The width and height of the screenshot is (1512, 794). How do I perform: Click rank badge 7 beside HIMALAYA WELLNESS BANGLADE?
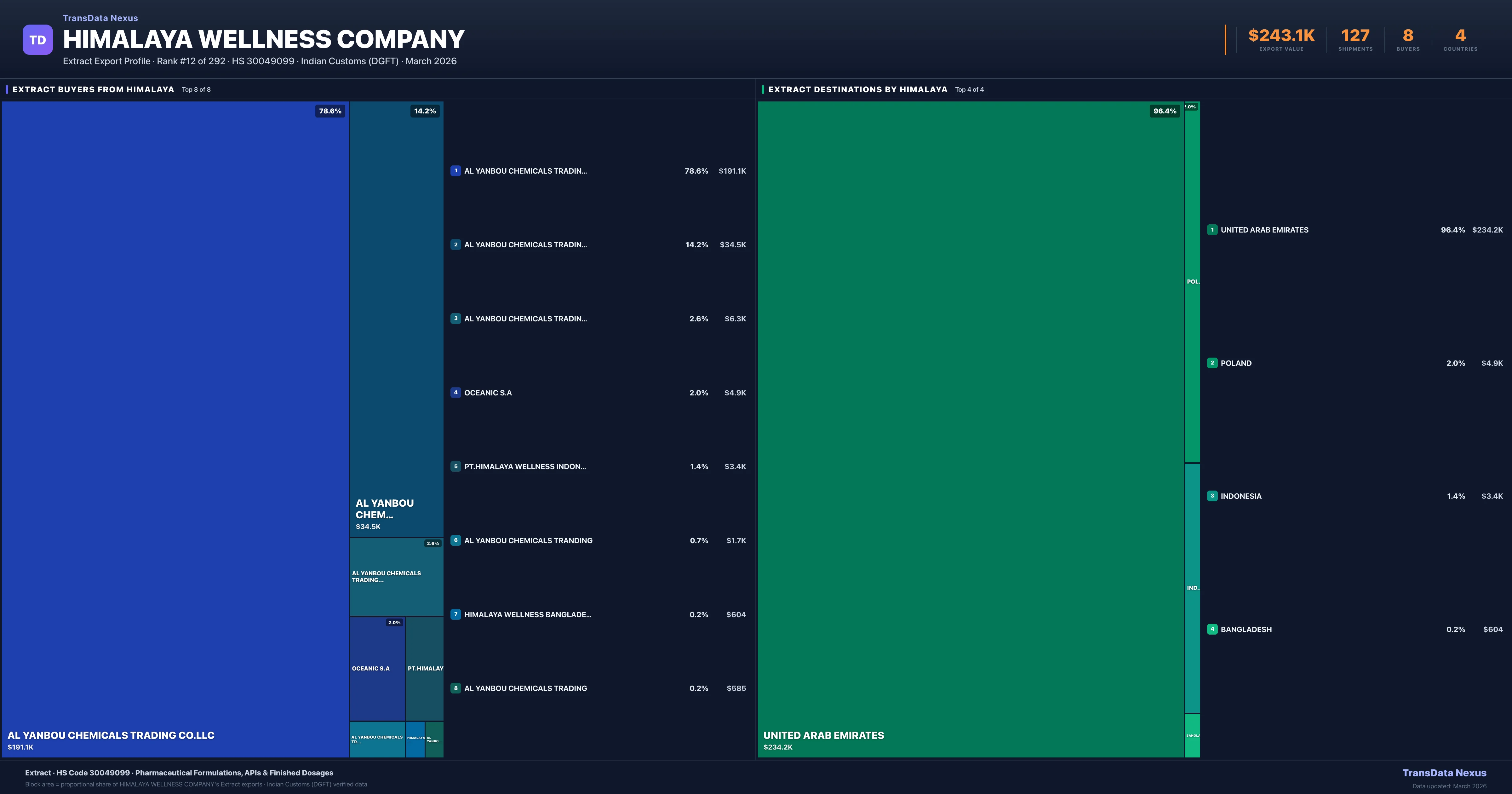pyautogui.click(x=456, y=614)
